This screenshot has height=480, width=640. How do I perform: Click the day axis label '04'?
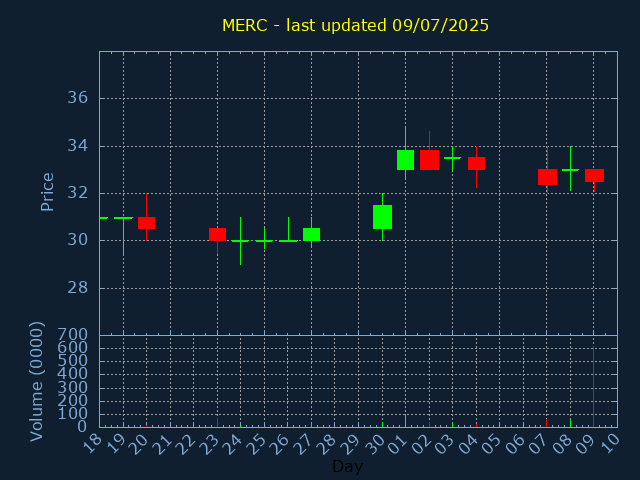pos(469,444)
